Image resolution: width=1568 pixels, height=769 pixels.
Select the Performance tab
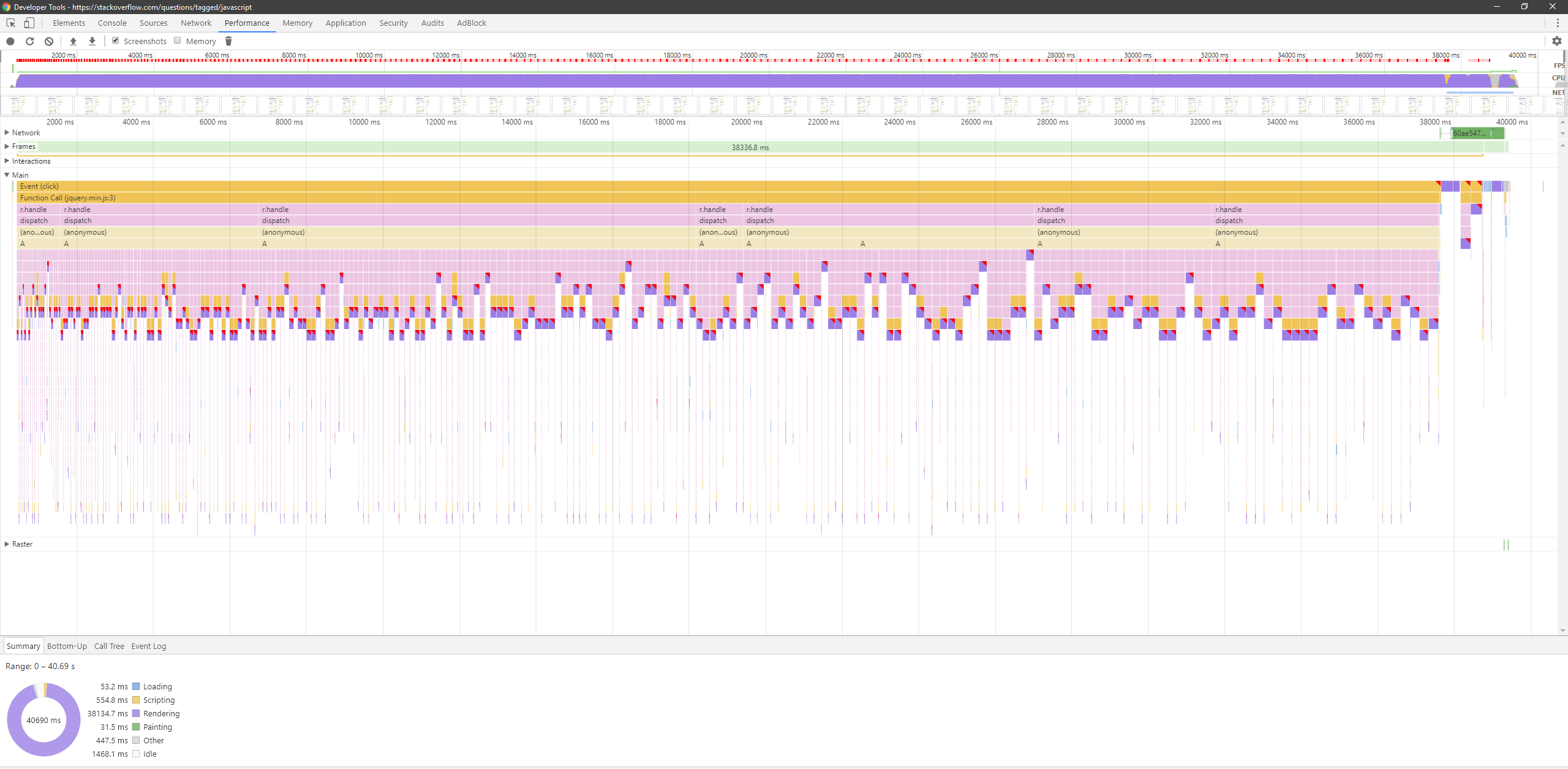coord(247,23)
